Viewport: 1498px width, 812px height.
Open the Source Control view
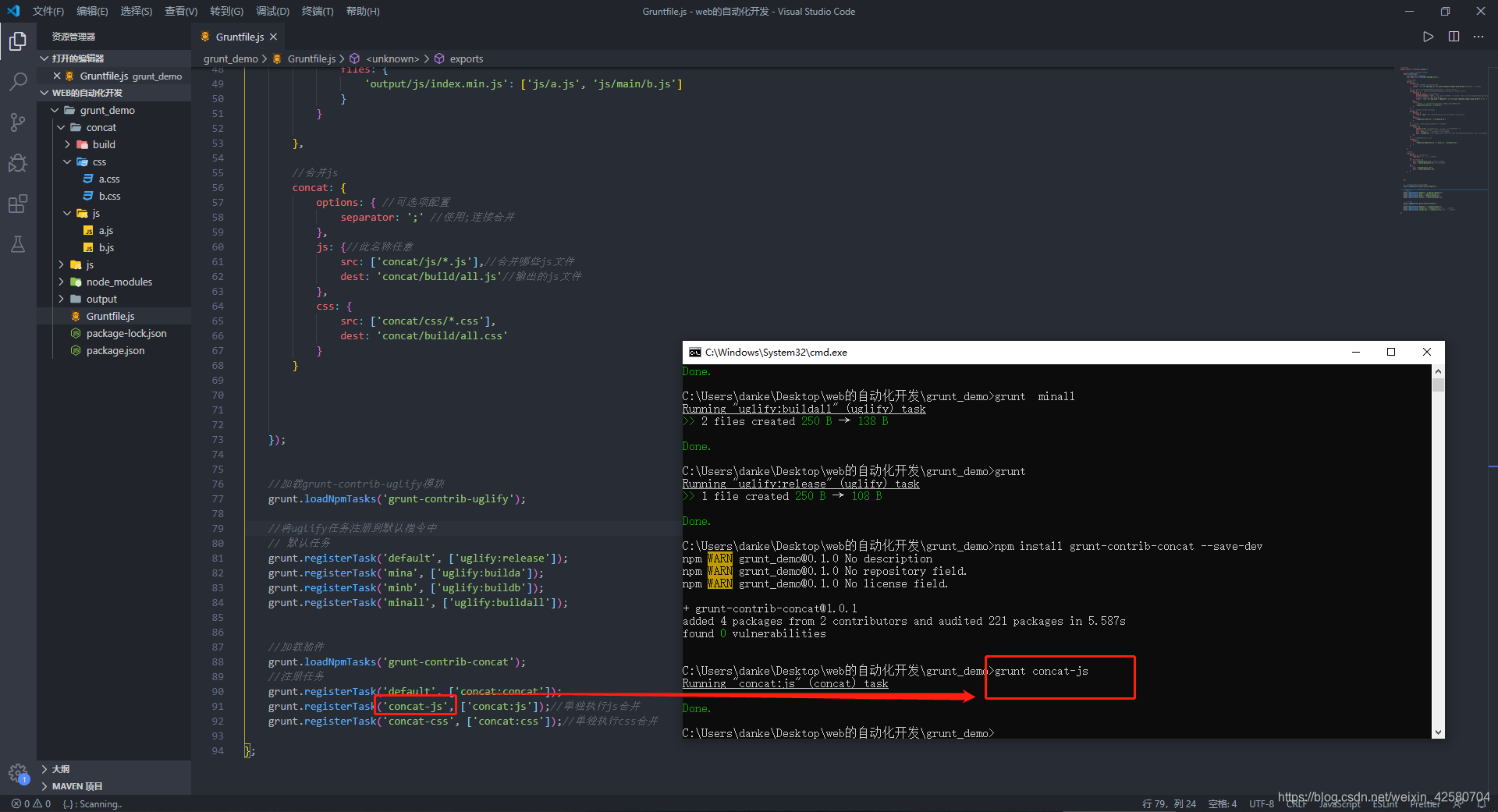pyautogui.click(x=18, y=122)
